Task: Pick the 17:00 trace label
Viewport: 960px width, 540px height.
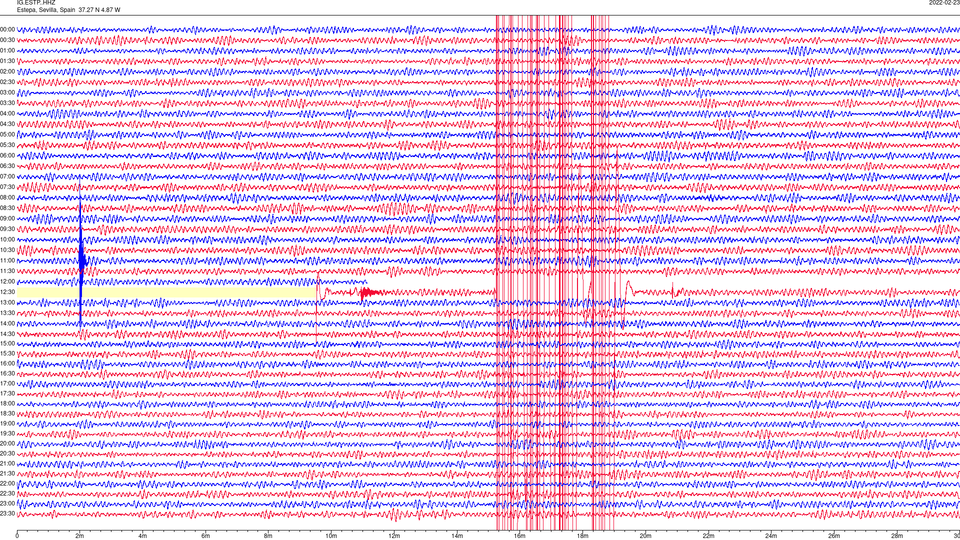Action: click(7, 384)
